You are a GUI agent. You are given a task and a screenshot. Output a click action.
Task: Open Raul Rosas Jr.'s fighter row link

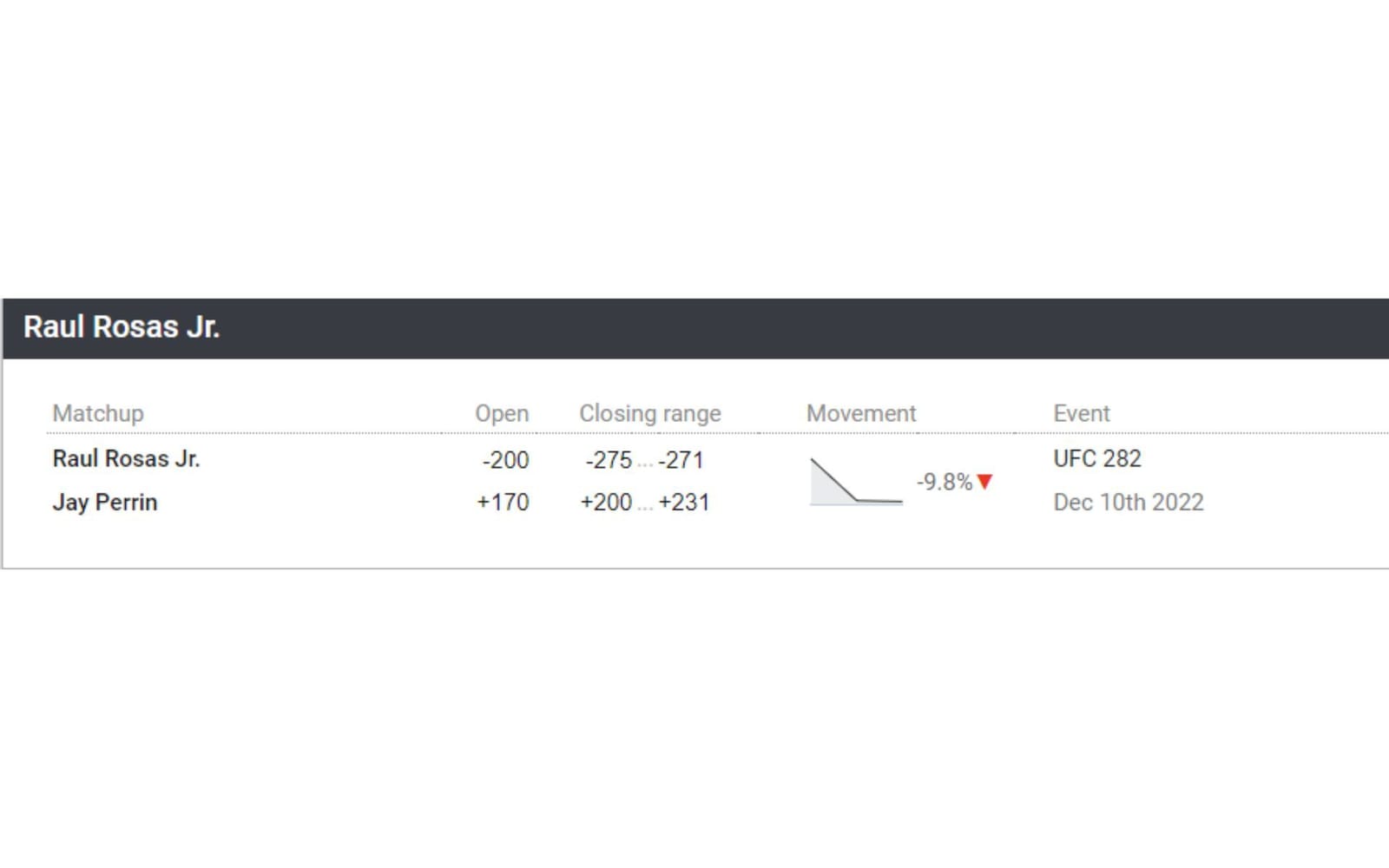[x=126, y=458]
